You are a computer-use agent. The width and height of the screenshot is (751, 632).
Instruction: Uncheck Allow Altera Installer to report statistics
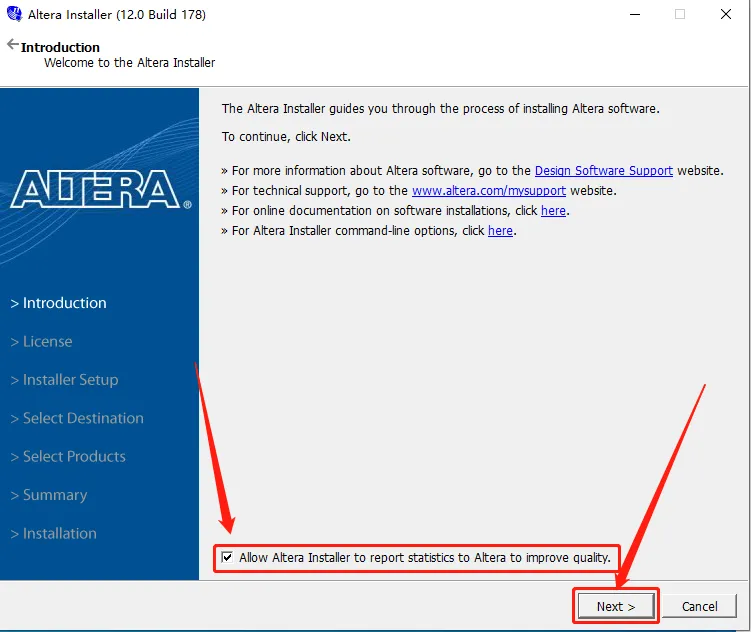(x=227, y=557)
